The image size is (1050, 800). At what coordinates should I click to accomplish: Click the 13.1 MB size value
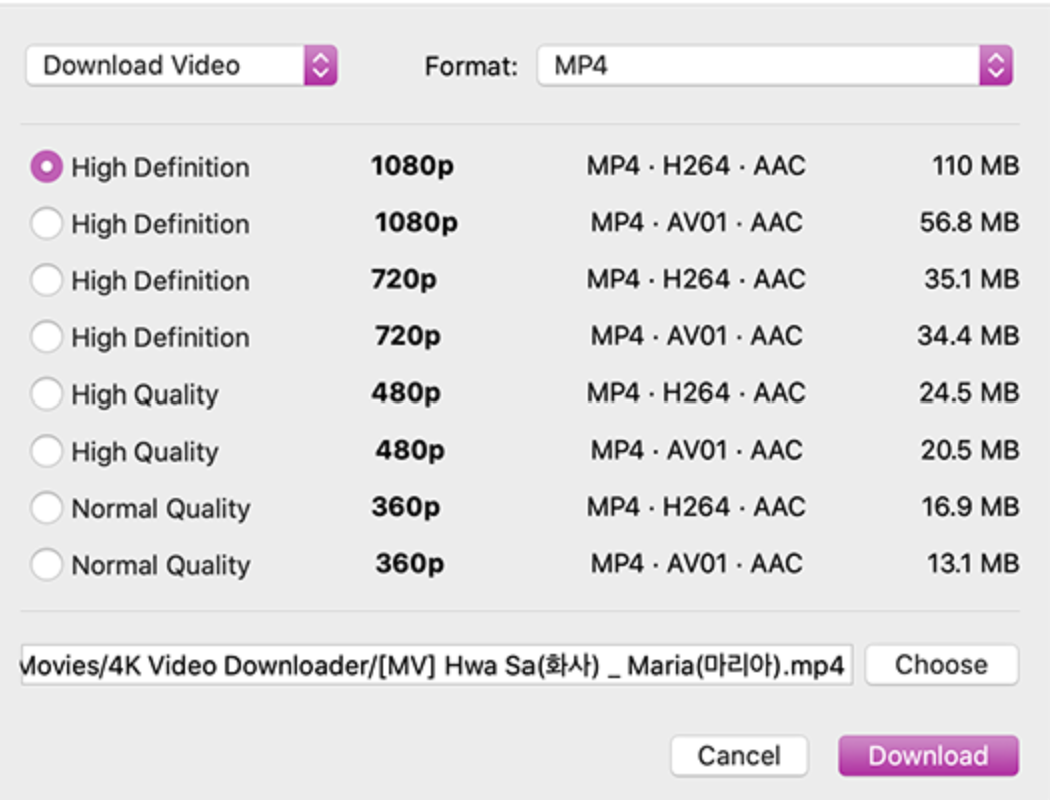pos(973,564)
